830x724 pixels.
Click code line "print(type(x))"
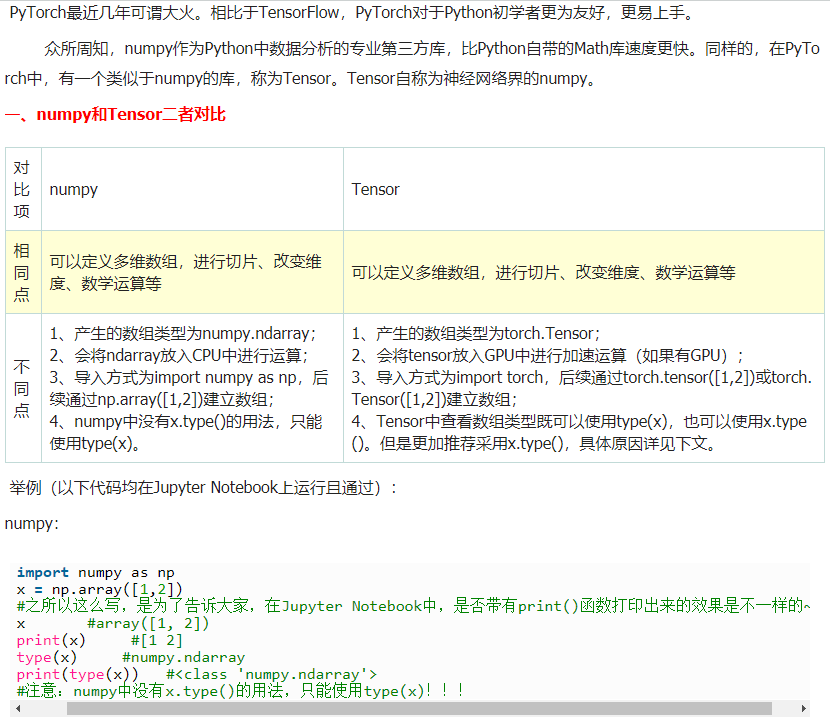(196, 674)
